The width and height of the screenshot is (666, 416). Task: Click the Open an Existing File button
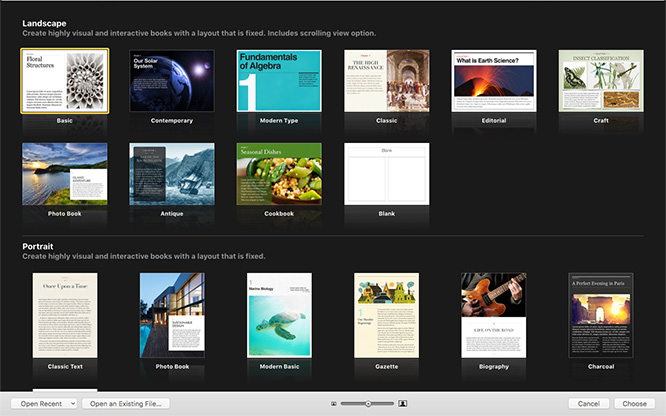point(125,403)
